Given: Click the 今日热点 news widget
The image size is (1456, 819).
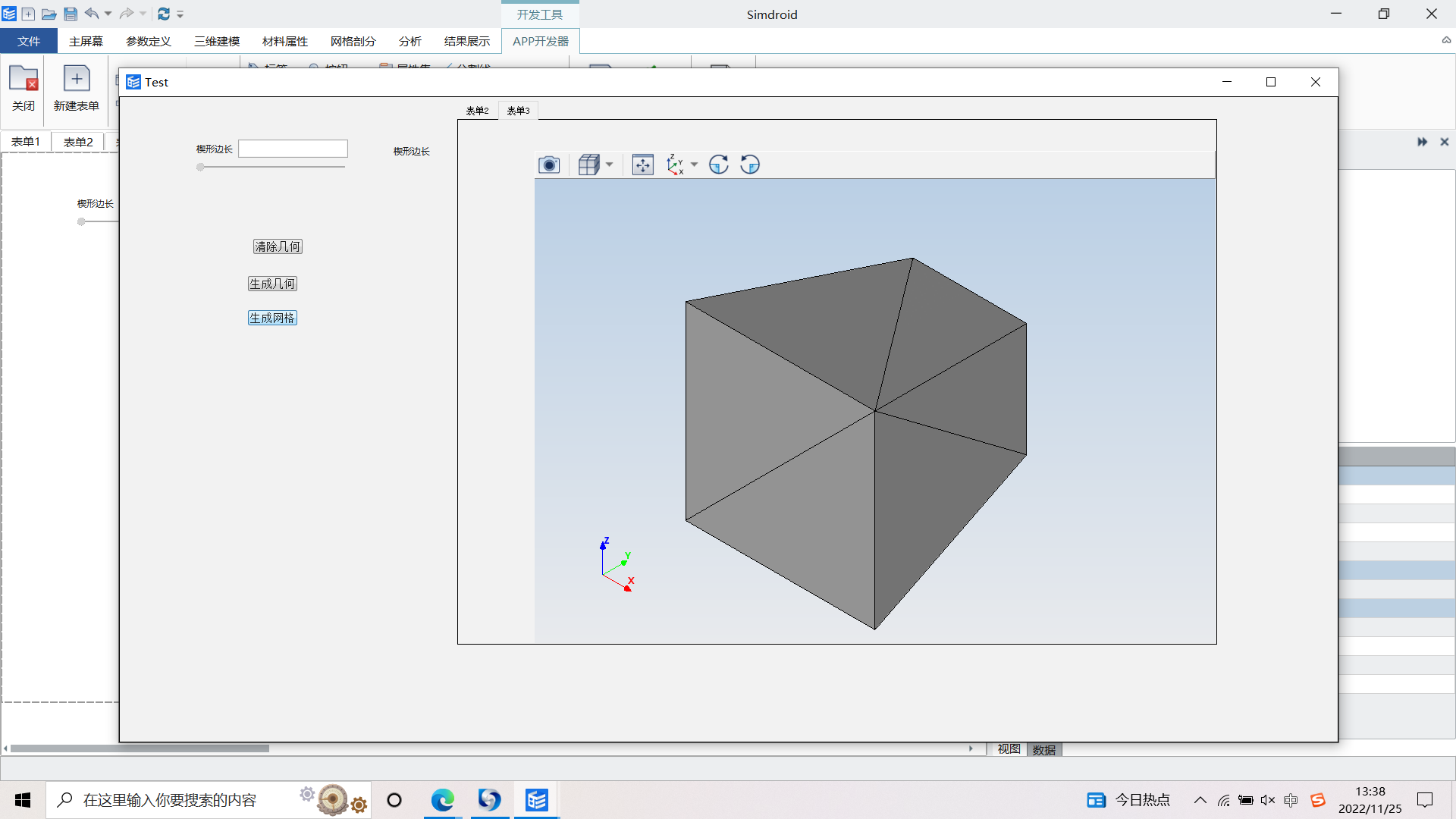Looking at the screenshot, I should point(1128,800).
